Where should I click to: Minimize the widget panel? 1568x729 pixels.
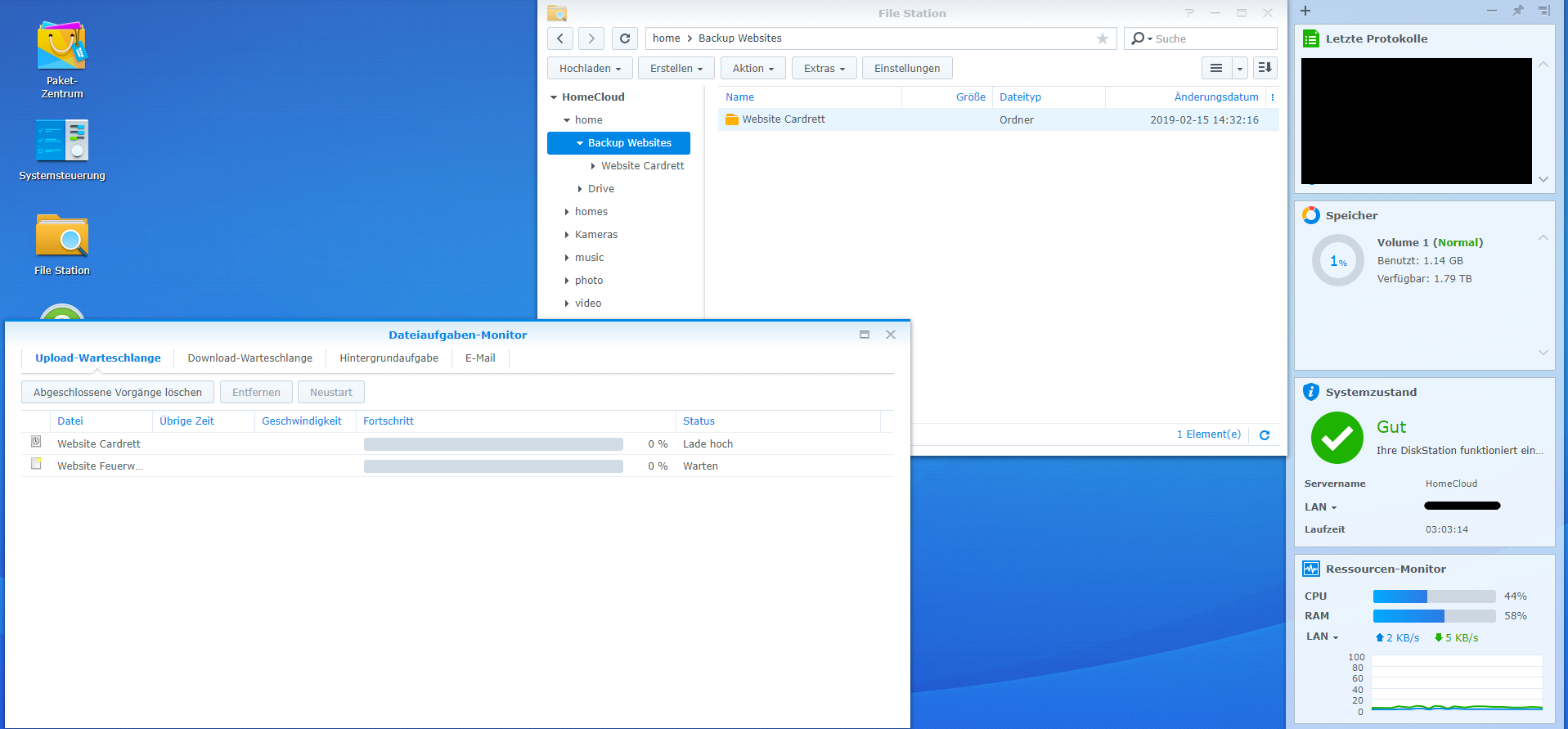pyautogui.click(x=1492, y=11)
